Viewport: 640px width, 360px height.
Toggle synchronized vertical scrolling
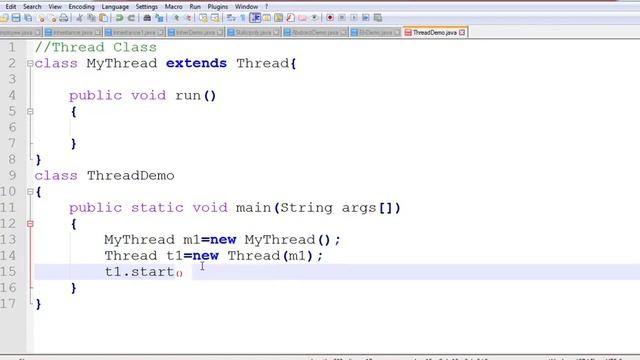point(203,18)
